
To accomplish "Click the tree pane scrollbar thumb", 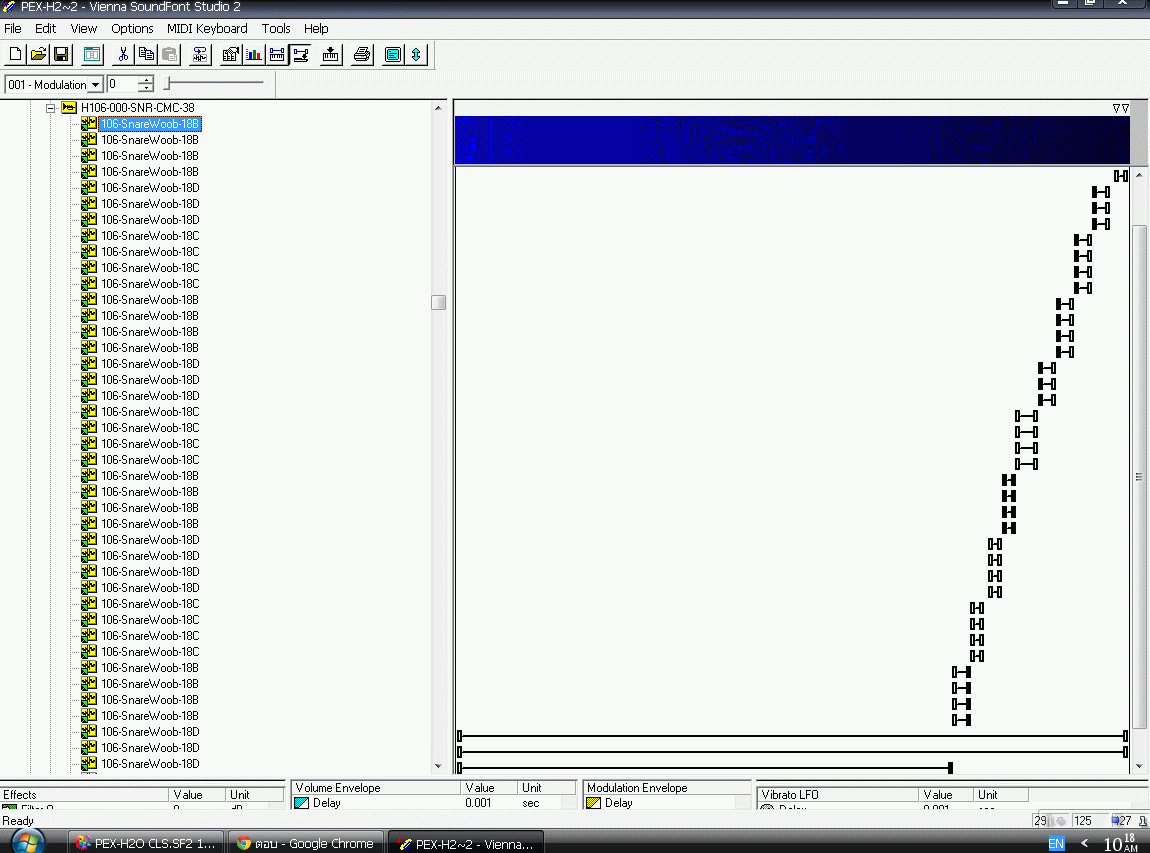I will [439, 302].
